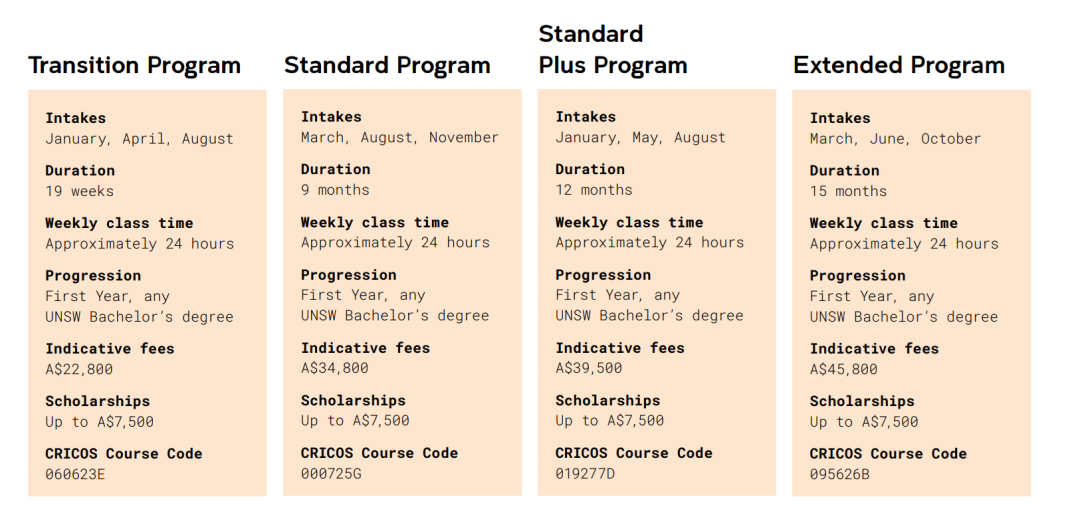Click the 19 weeks duration text
This screenshot has width=1080, height=514.
[x=80, y=191]
